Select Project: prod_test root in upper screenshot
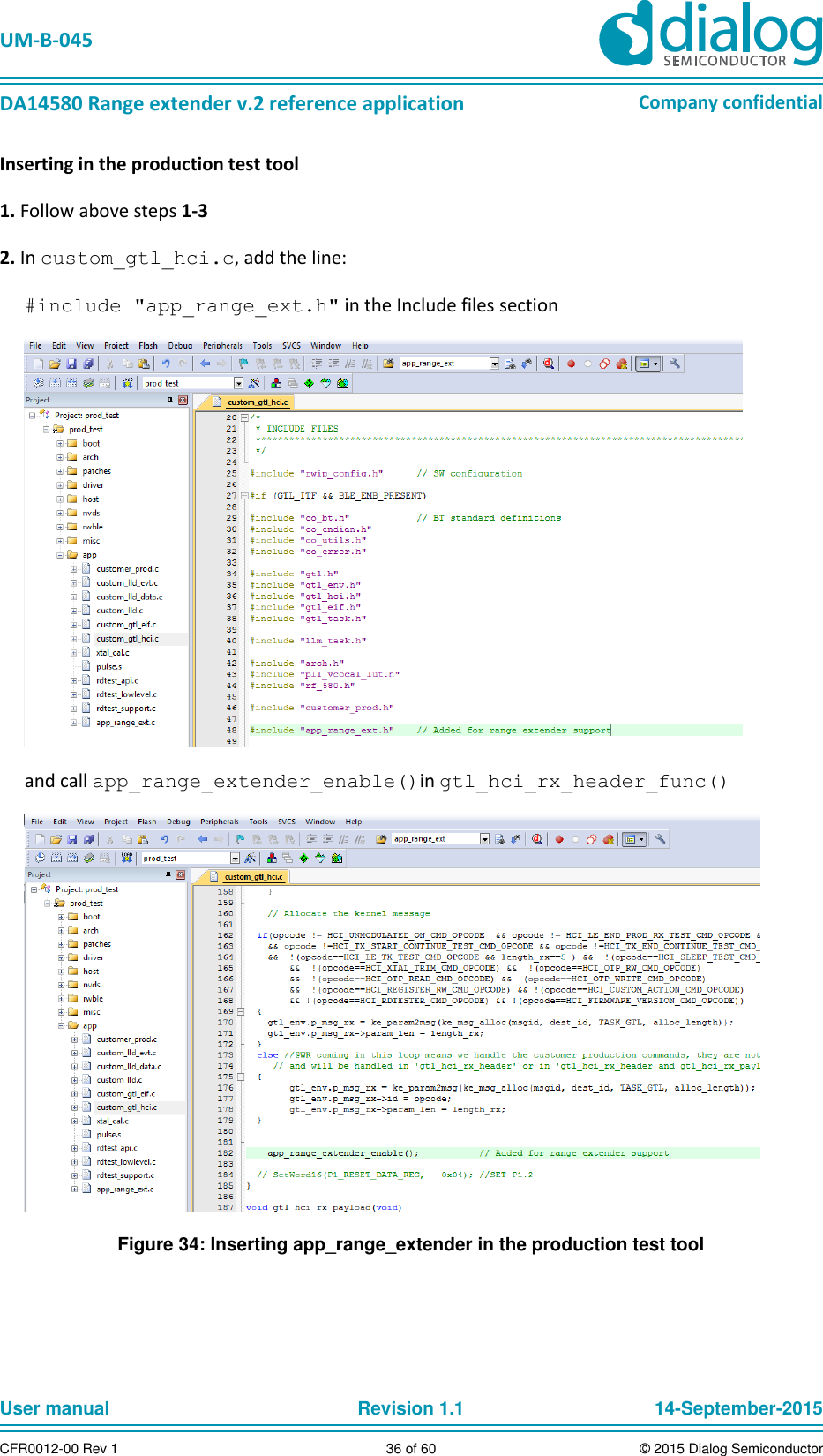 [86, 416]
